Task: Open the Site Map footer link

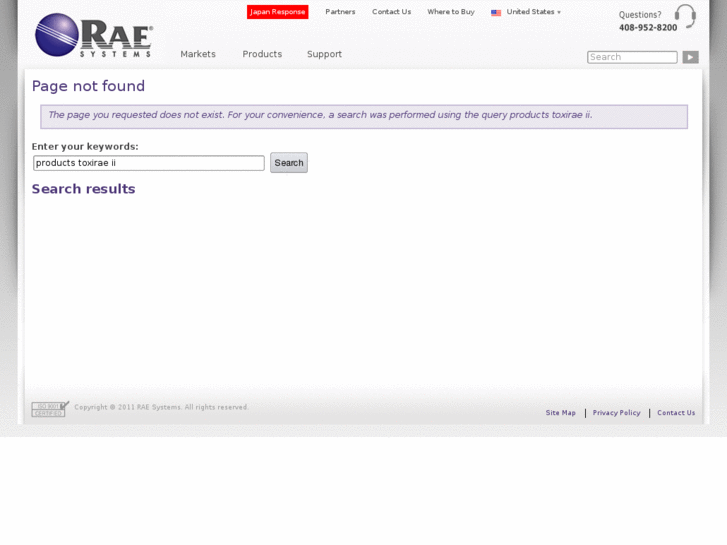Action: click(x=560, y=412)
